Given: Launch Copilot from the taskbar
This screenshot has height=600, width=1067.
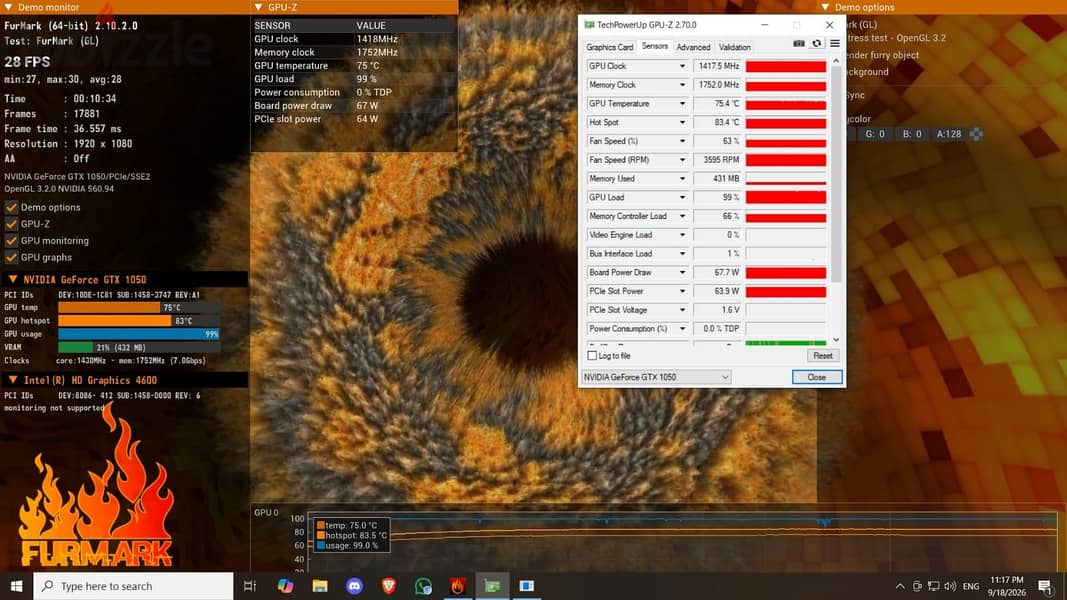Looking at the screenshot, I should click(285, 586).
